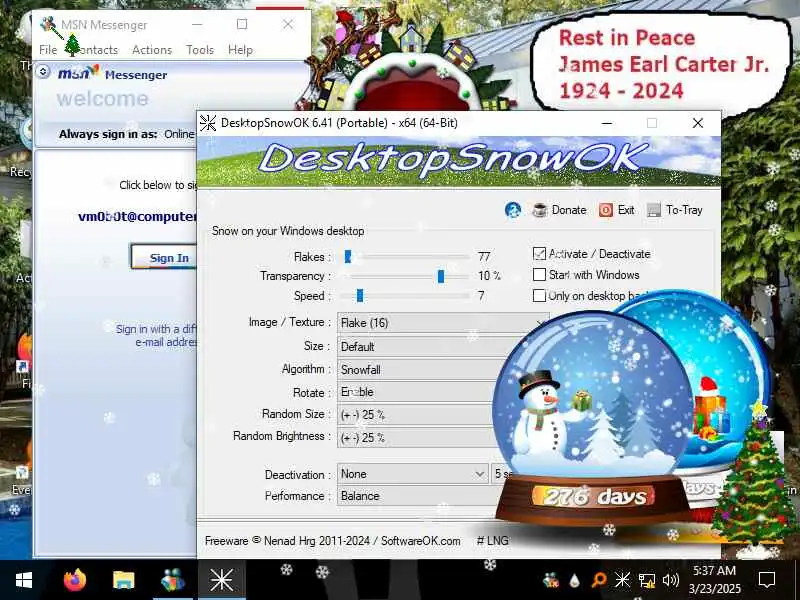Toggle the Activate / Deactivate checkbox

click(x=539, y=254)
